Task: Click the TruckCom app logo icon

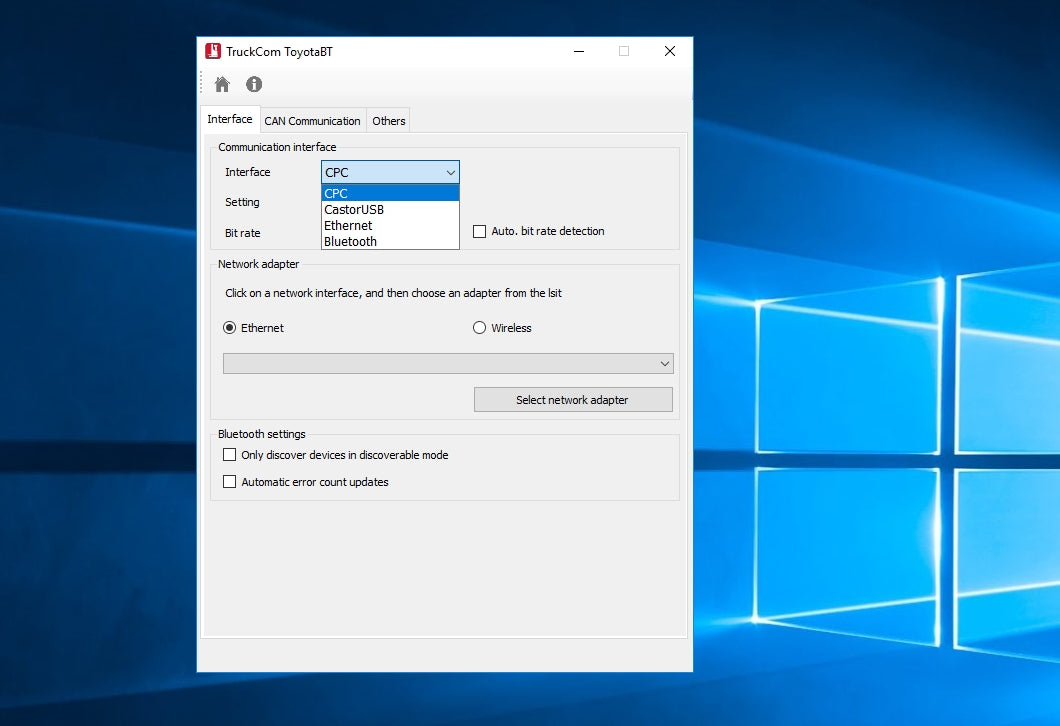Action: tap(213, 52)
